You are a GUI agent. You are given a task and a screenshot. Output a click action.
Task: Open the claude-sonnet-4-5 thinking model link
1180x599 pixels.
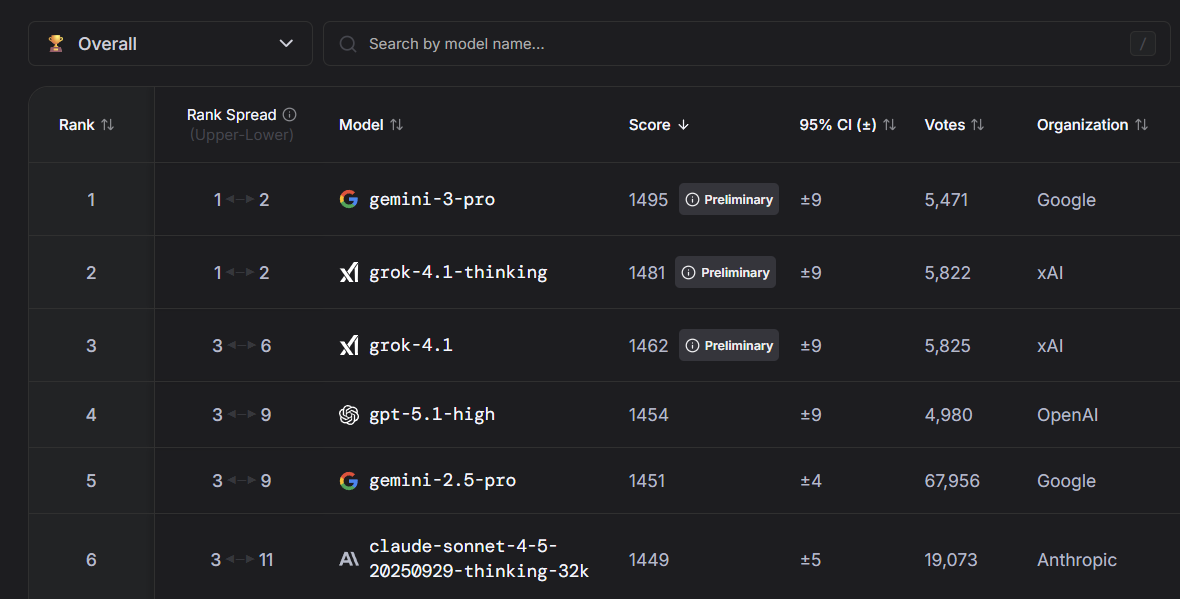478,559
